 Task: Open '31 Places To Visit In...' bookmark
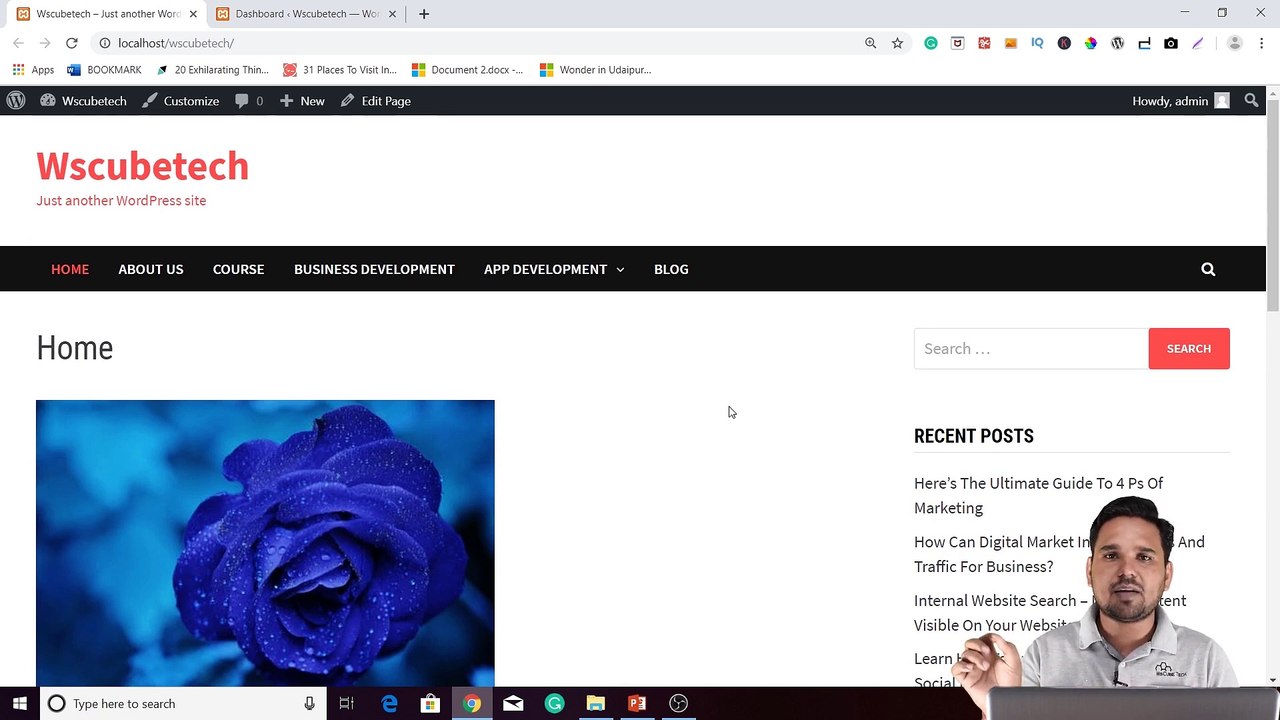coord(339,70)
